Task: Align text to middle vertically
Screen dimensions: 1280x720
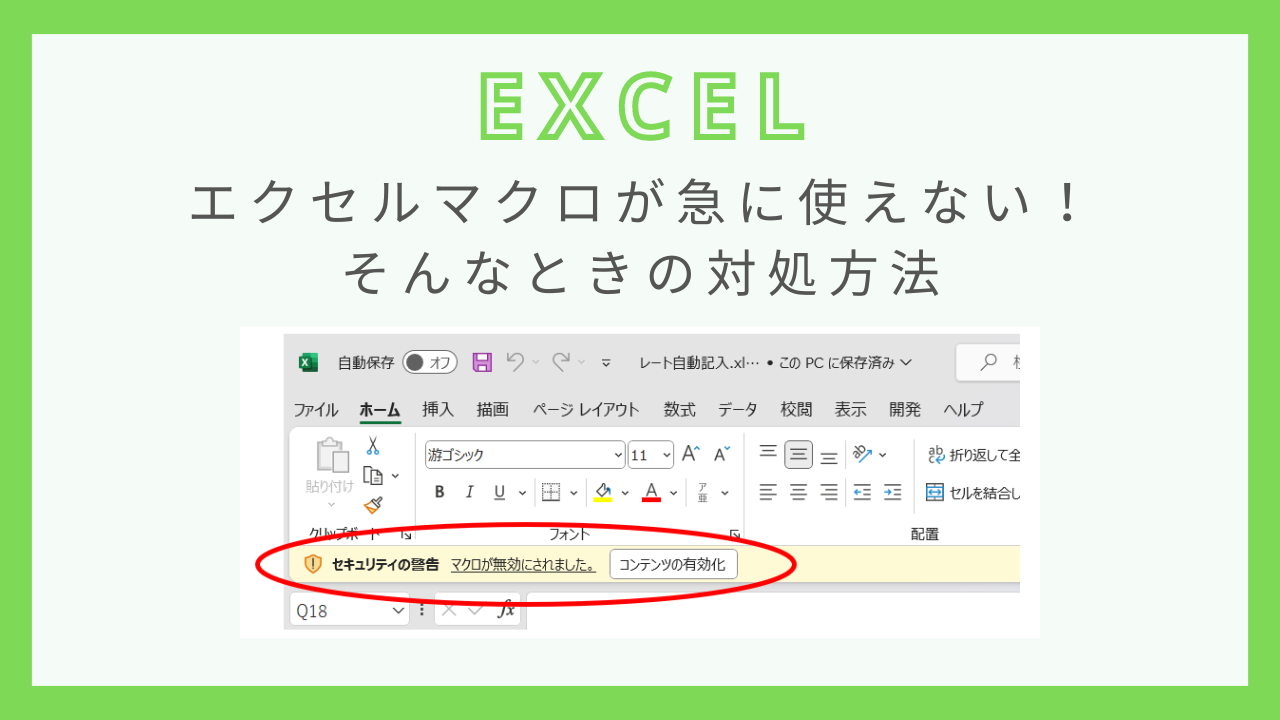Action: pyautogui.click(x=798, y=455)
